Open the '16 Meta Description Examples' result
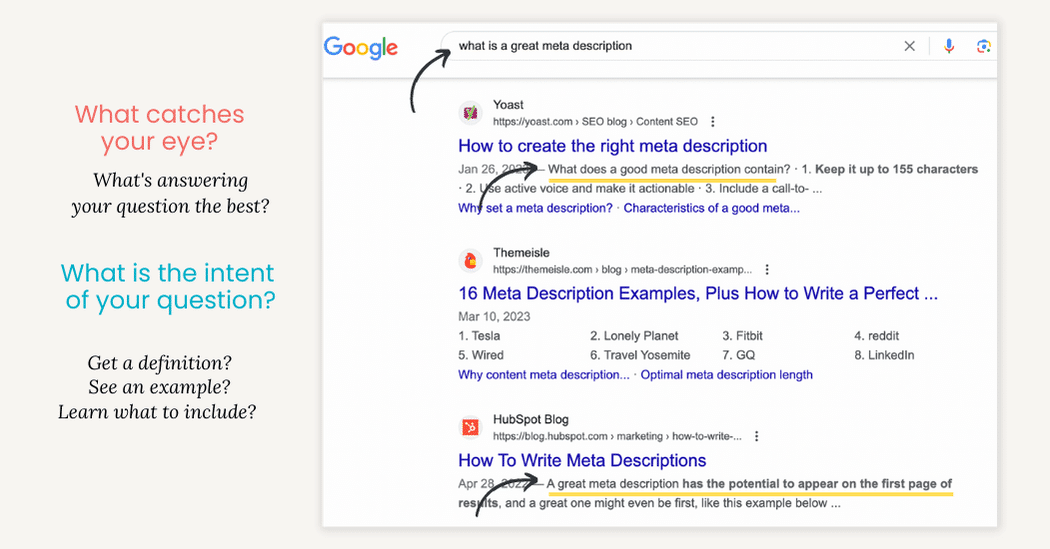Screen dimensions: 1050x549 [x=698, y=293]
